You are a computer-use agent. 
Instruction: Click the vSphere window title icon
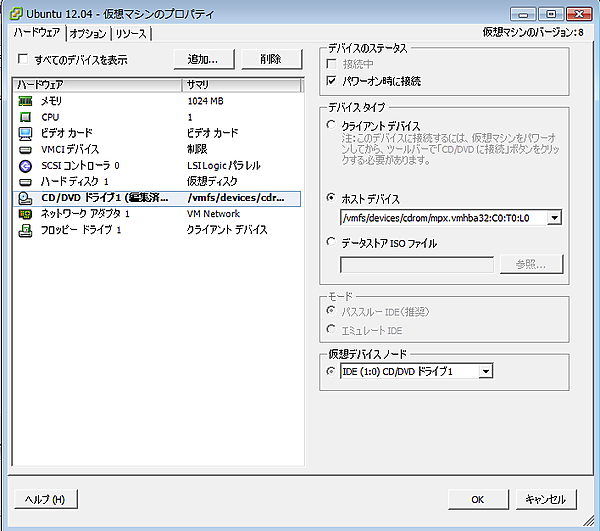[16, 14]
